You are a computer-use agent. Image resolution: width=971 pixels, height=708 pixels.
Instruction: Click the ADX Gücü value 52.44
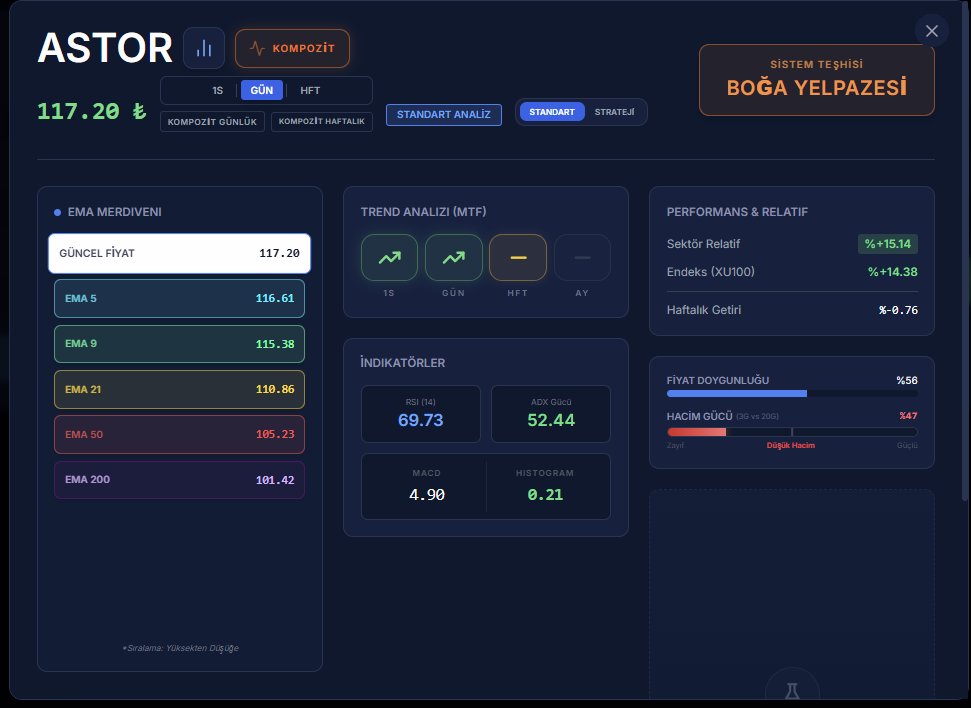tap(551, 420)
